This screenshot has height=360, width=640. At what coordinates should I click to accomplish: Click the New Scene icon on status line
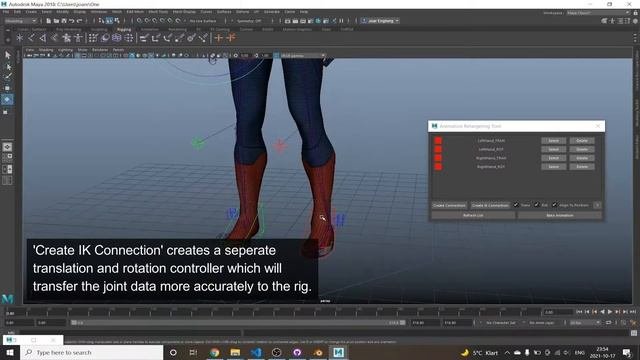49,21
